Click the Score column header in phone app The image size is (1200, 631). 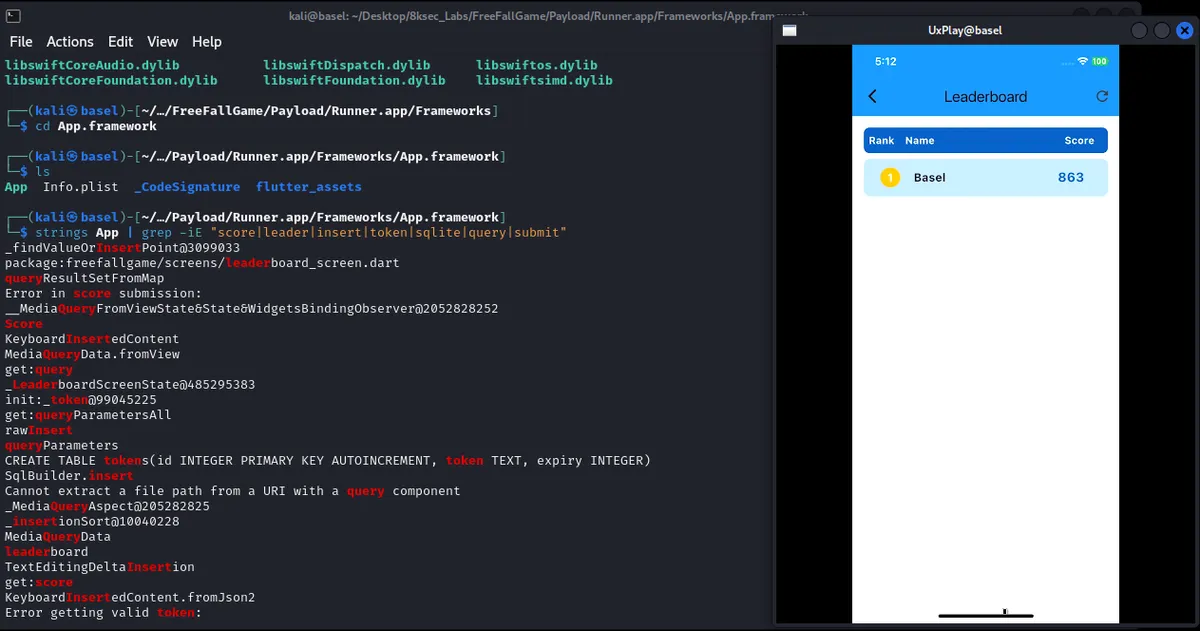[1079, 141]
